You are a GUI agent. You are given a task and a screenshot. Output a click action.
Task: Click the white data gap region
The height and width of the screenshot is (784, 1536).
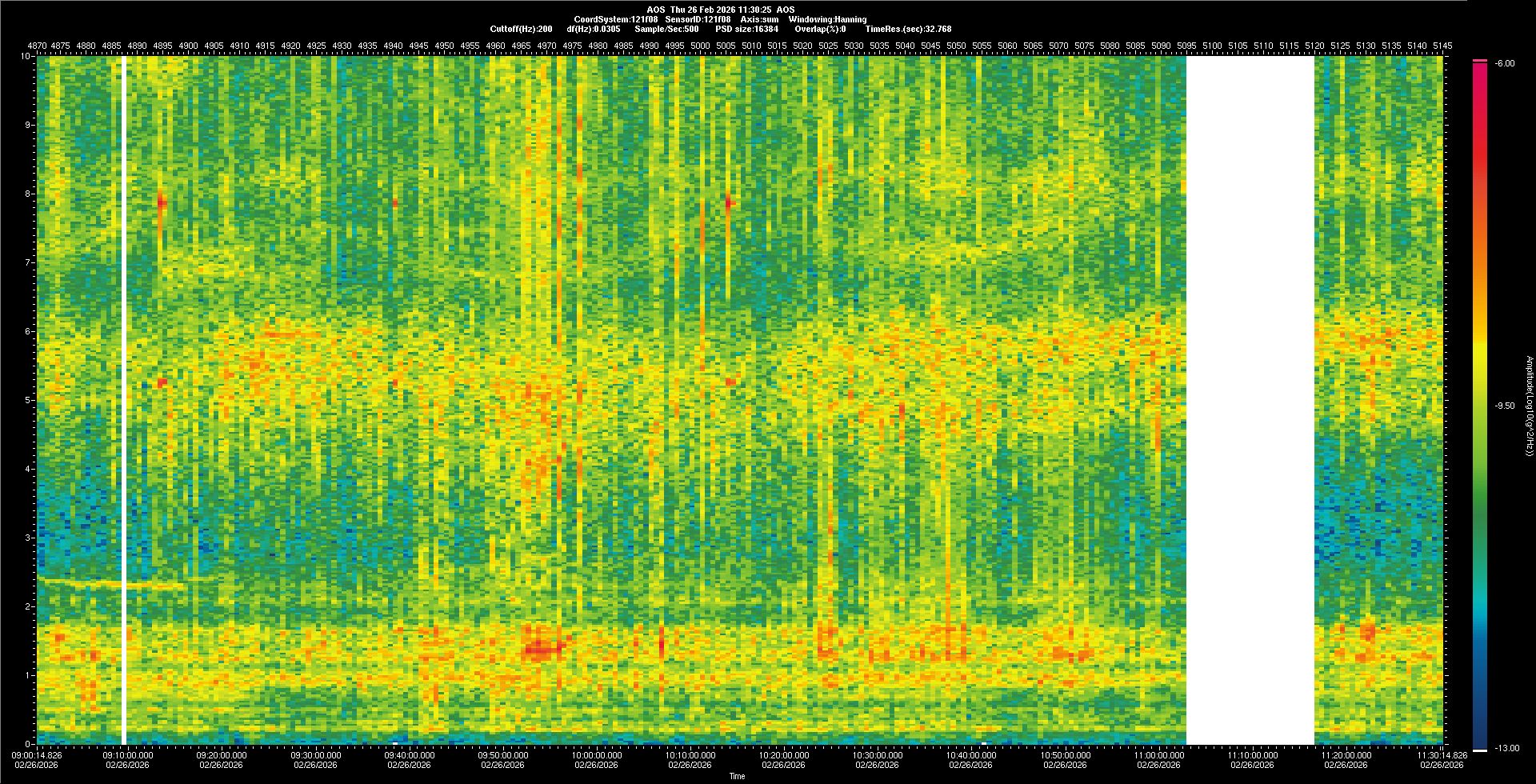coord(1250,400)
